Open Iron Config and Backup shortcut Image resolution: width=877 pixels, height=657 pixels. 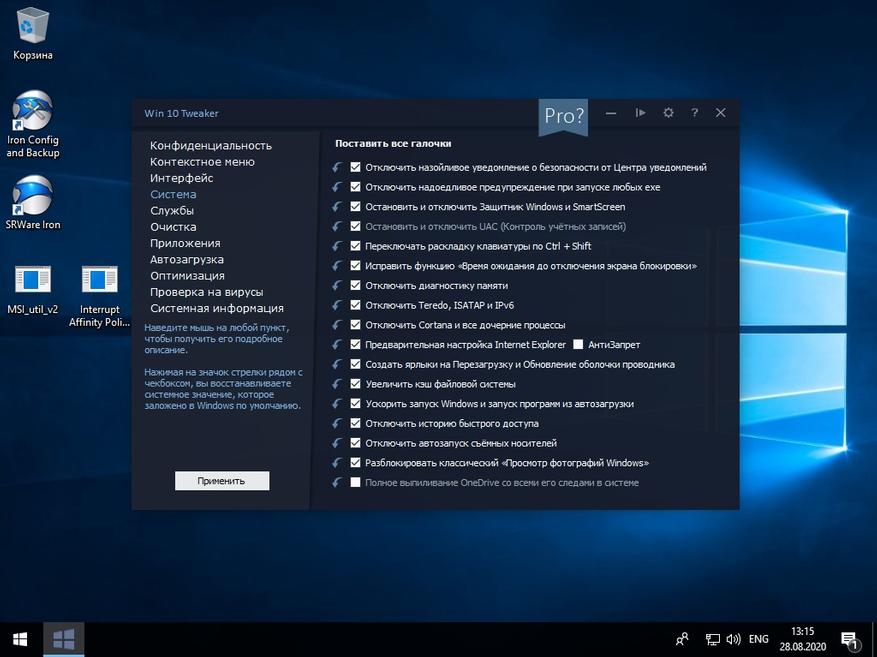(x=32, y=124)
